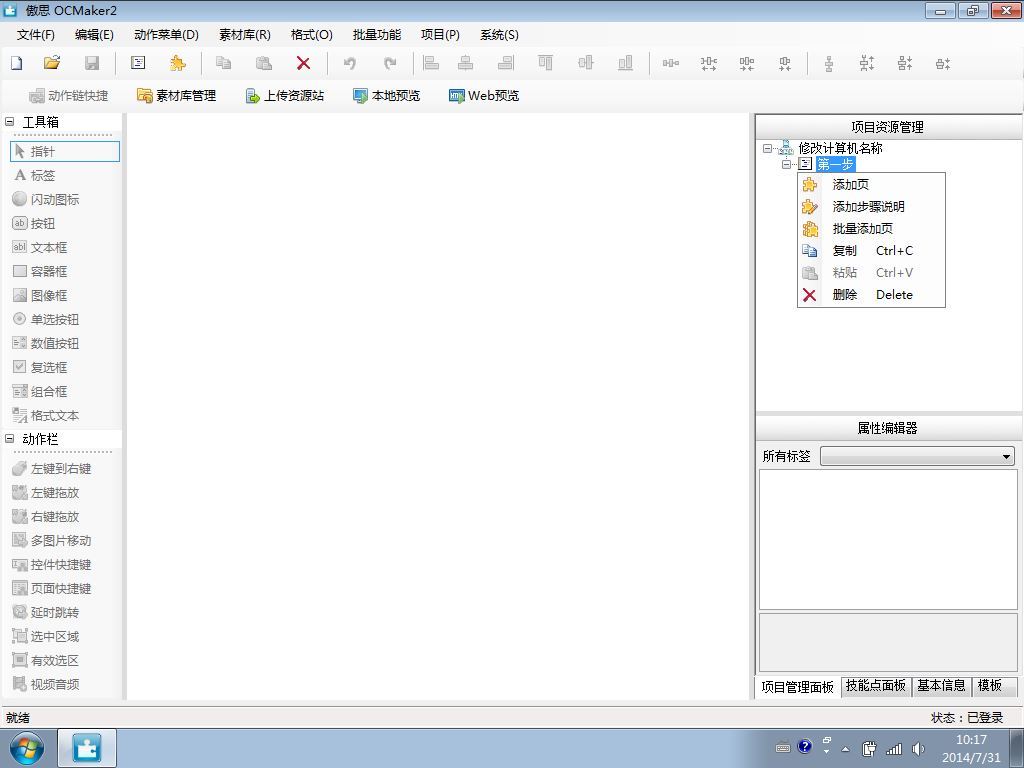
Task: Collapse the 修改计算机名称 tree node
Action: pyautogui.click(x=768, y=148)
